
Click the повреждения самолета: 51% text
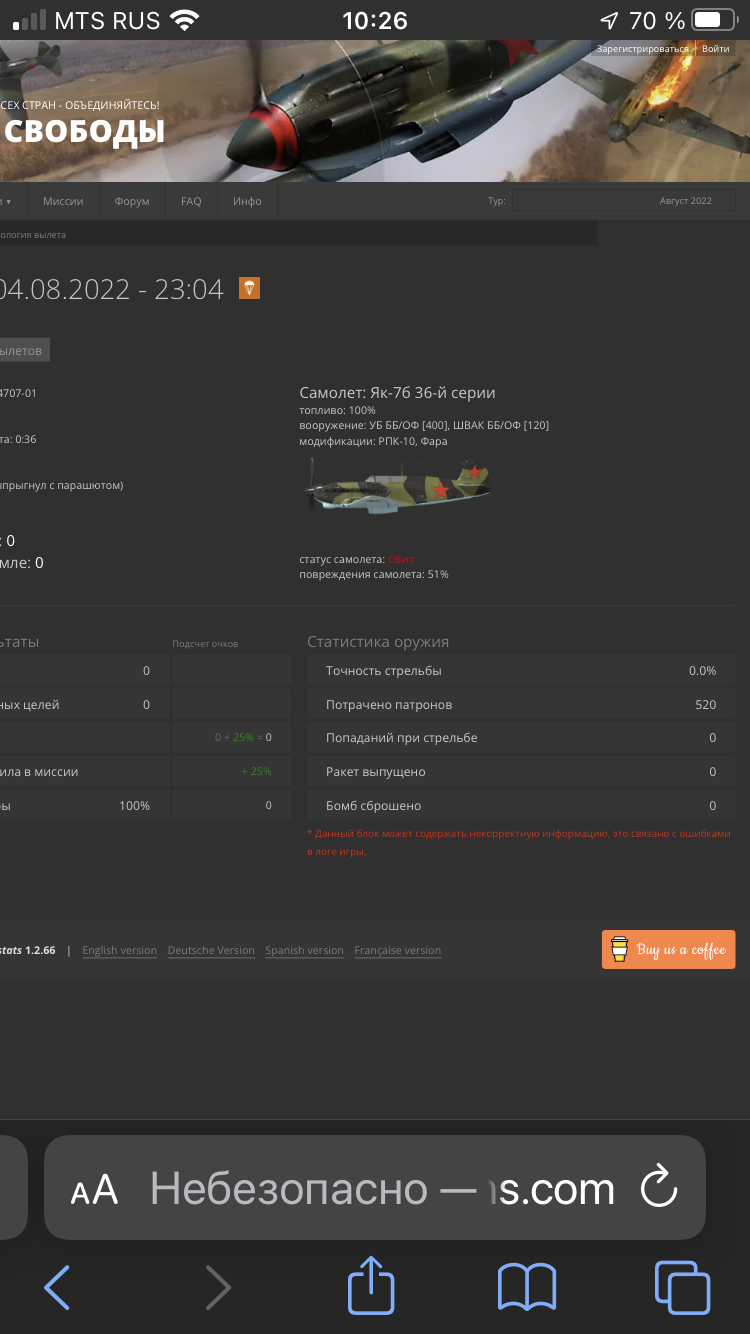point(374,574)
